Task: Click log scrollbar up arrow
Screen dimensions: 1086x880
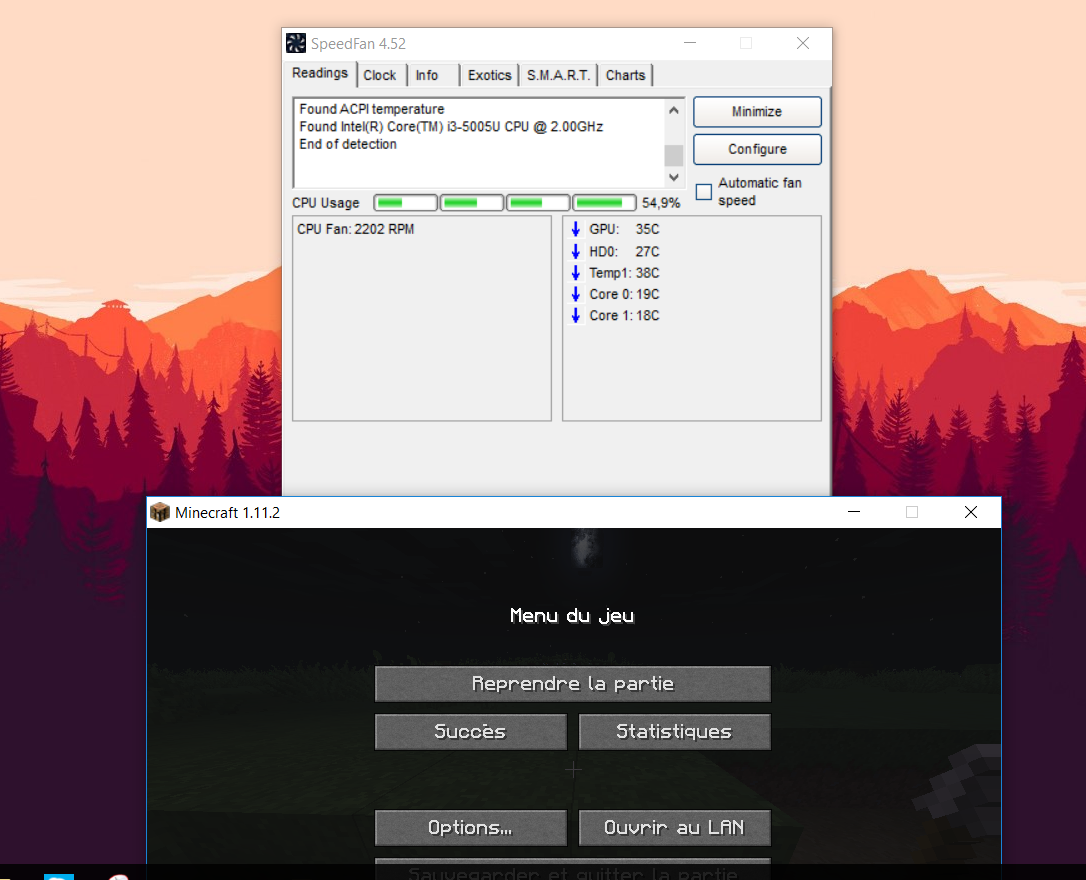Action: (673, 110)
